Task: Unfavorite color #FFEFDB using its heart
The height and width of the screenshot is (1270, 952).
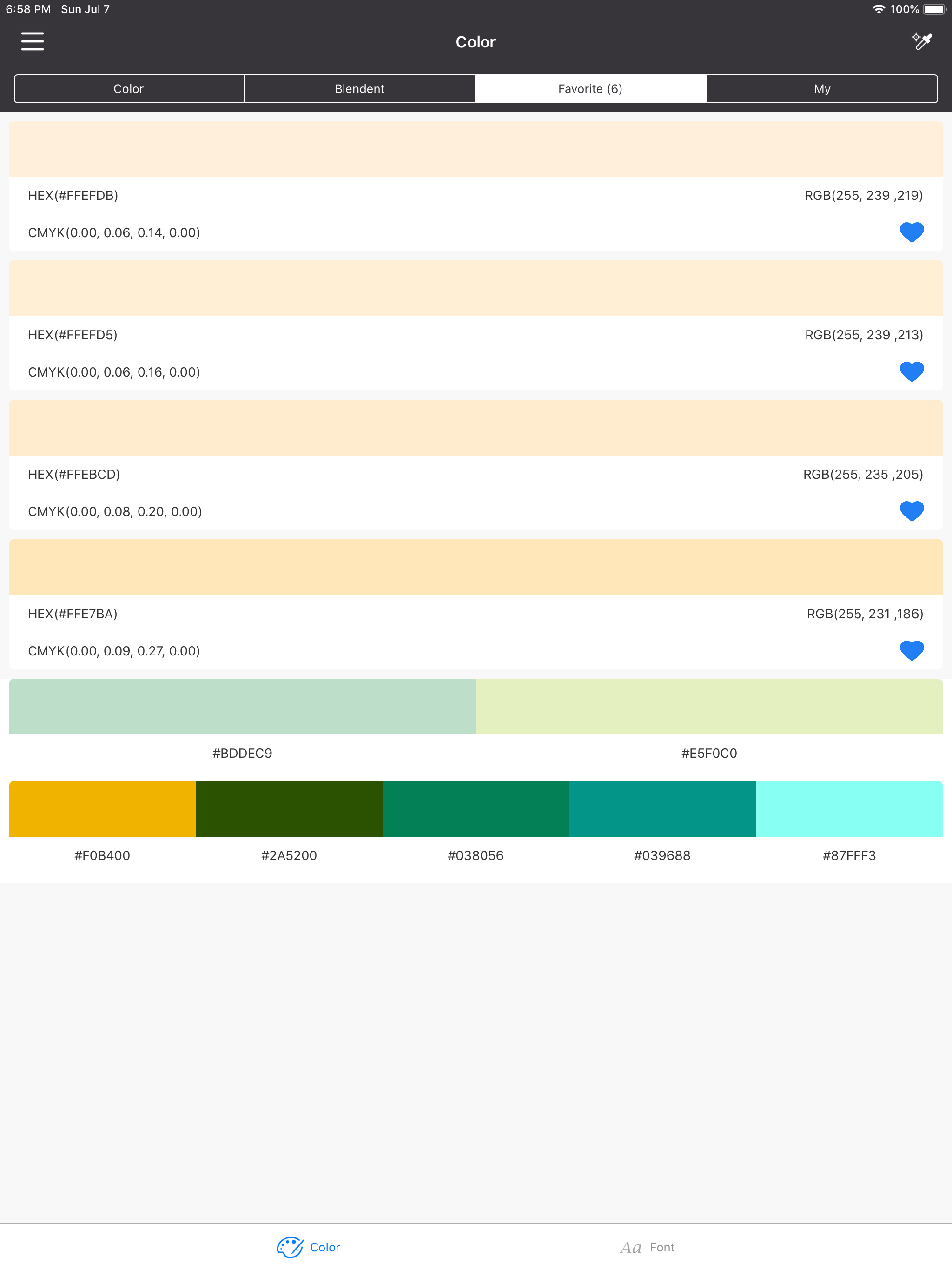Action: click(x=912, y=232)
